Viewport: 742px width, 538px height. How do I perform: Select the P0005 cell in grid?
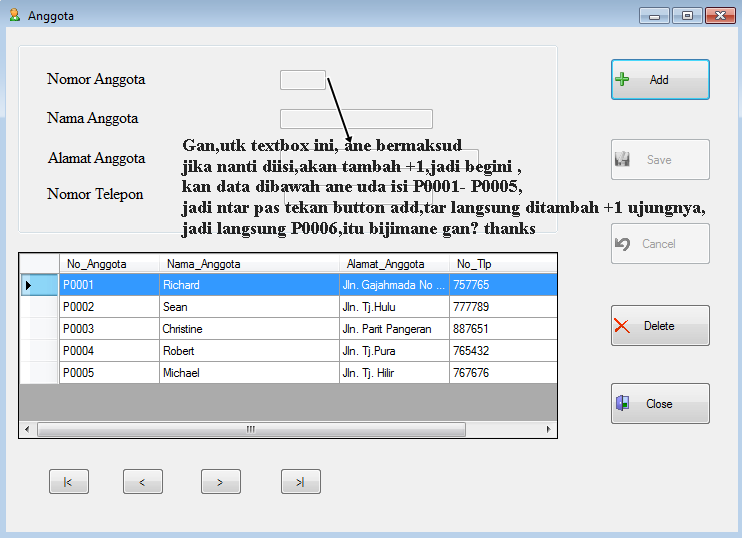pyautogui.click(x=109, y=373)
